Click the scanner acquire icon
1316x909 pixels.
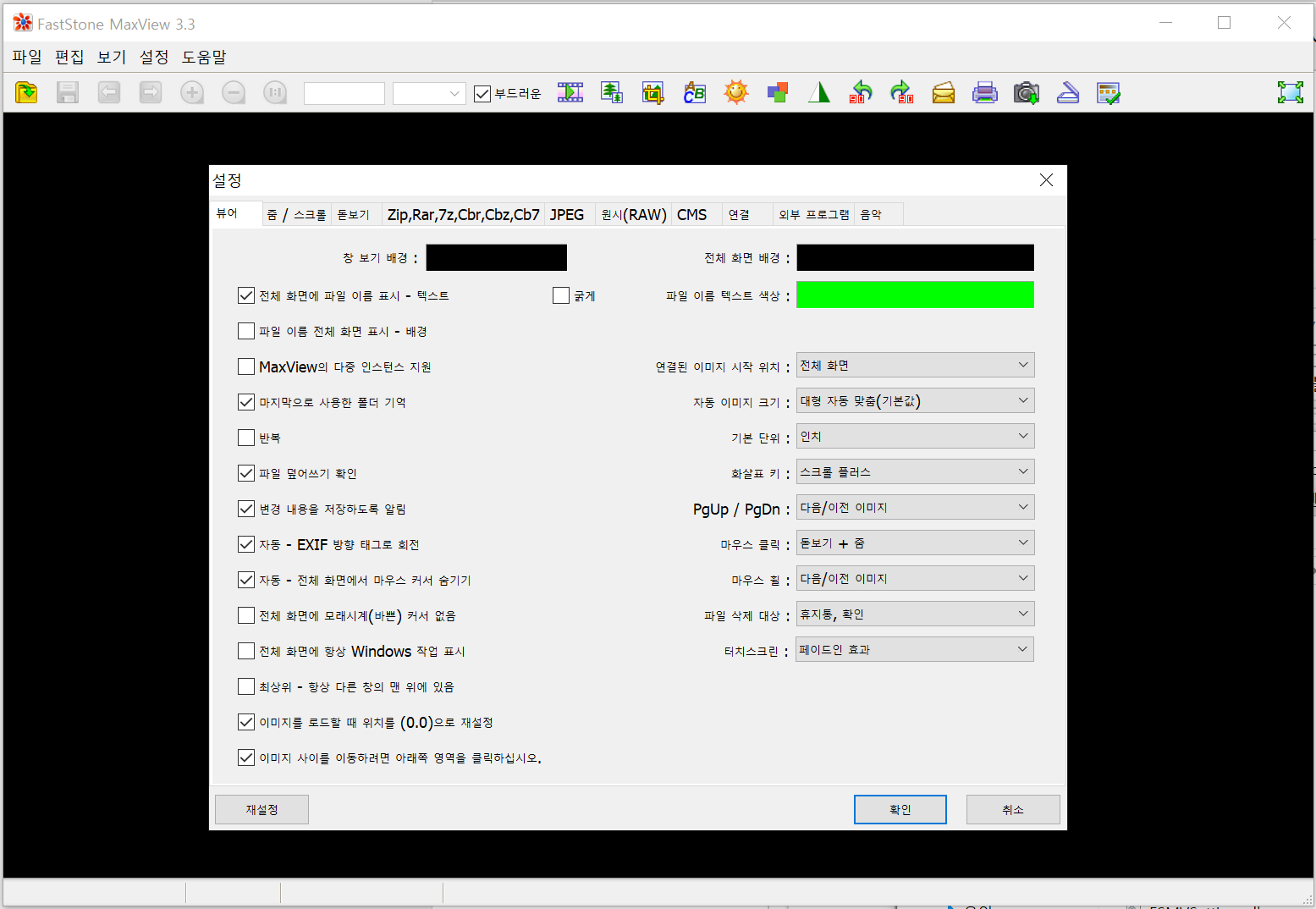[1068, 92]
